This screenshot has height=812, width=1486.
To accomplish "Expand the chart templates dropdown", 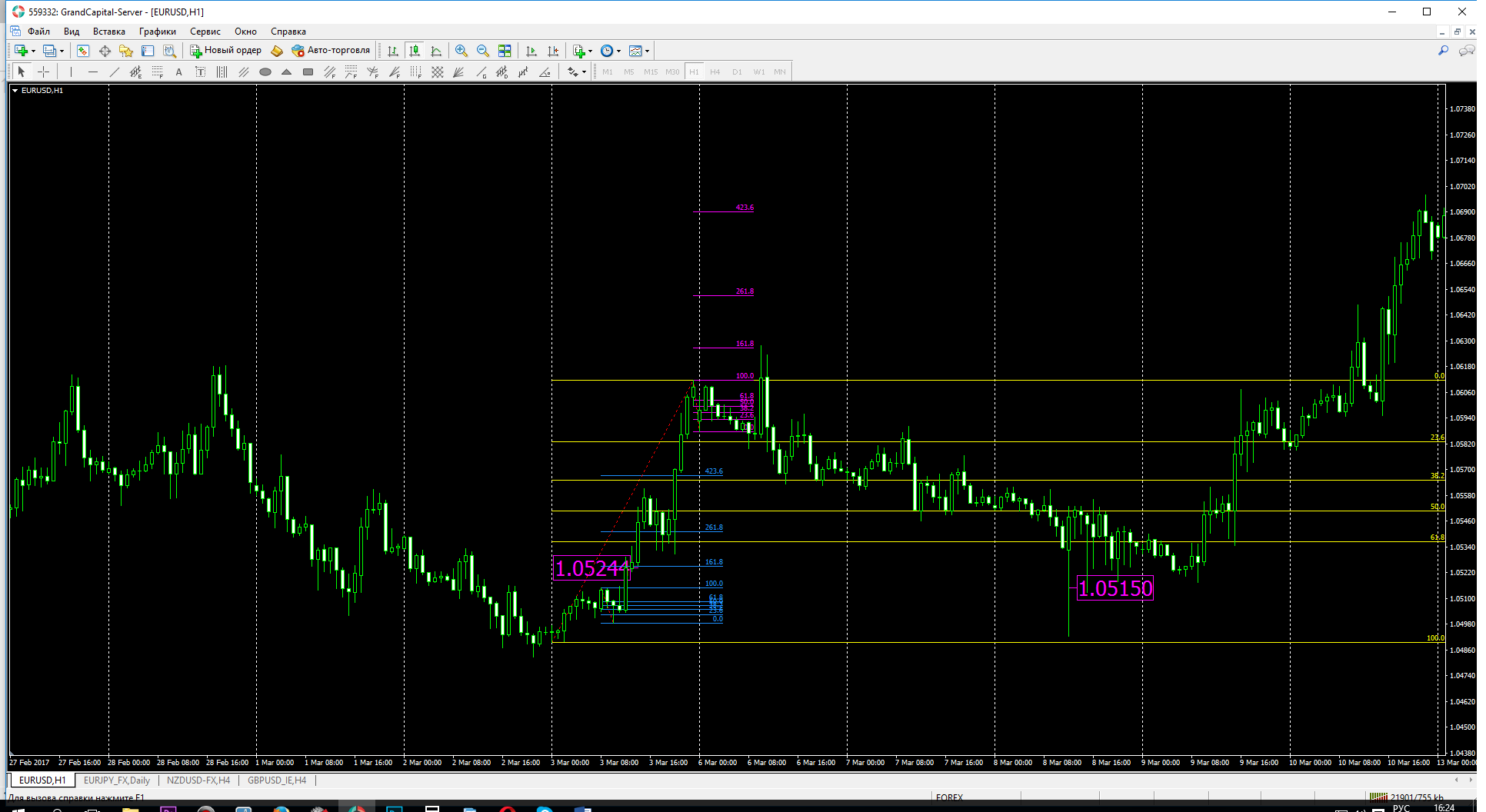I will (x=647, y=52).
